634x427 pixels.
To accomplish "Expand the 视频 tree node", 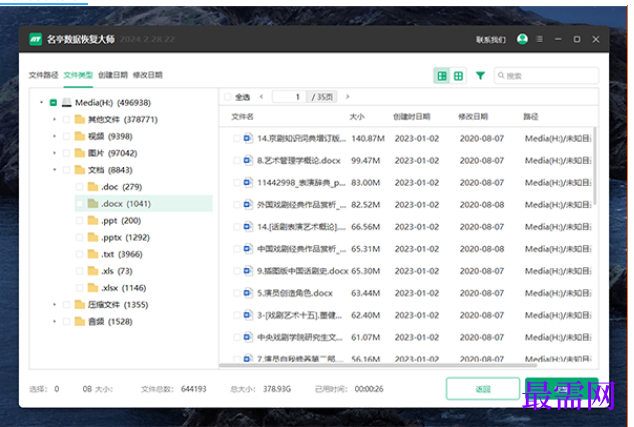I will coord(54,136).
